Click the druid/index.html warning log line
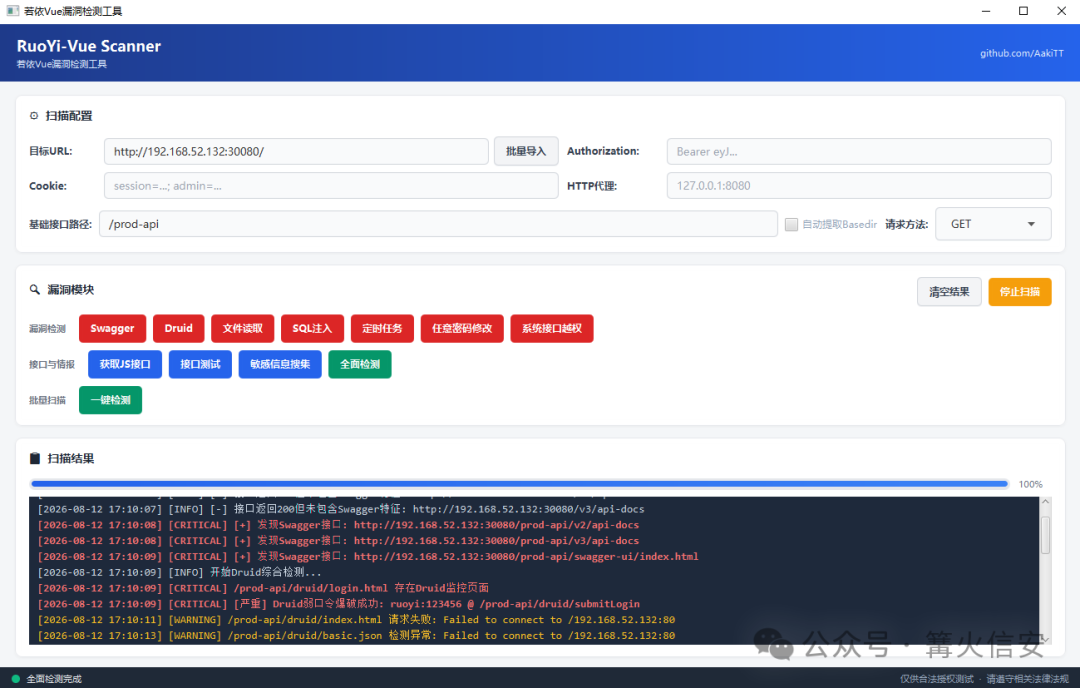This screenshot has width=1080, height=688. coord(356,620)
